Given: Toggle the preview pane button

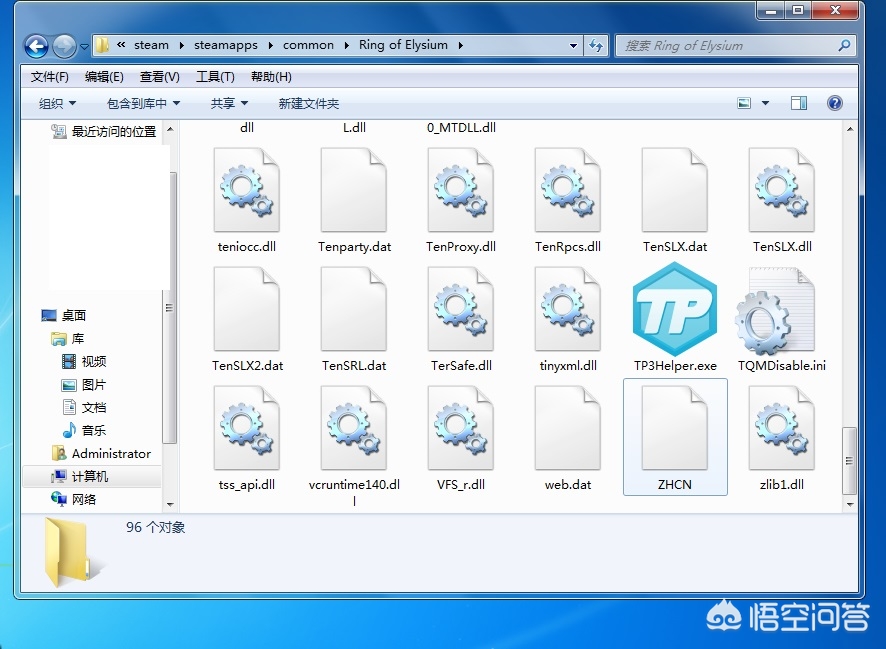Looking at the screenshot, I should 799,103.
